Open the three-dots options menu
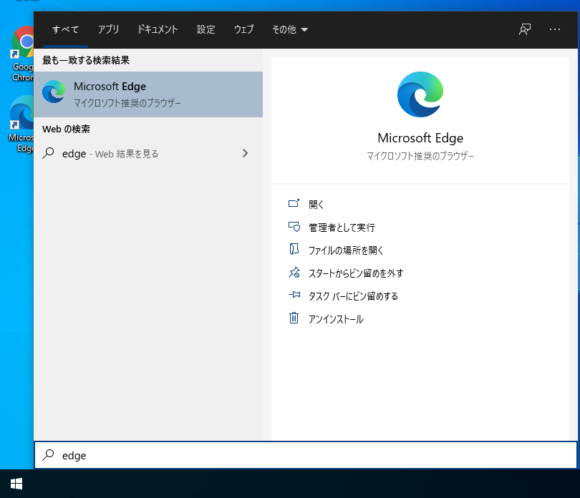Viewport: 580px width, 498px height. pos(554,30)
